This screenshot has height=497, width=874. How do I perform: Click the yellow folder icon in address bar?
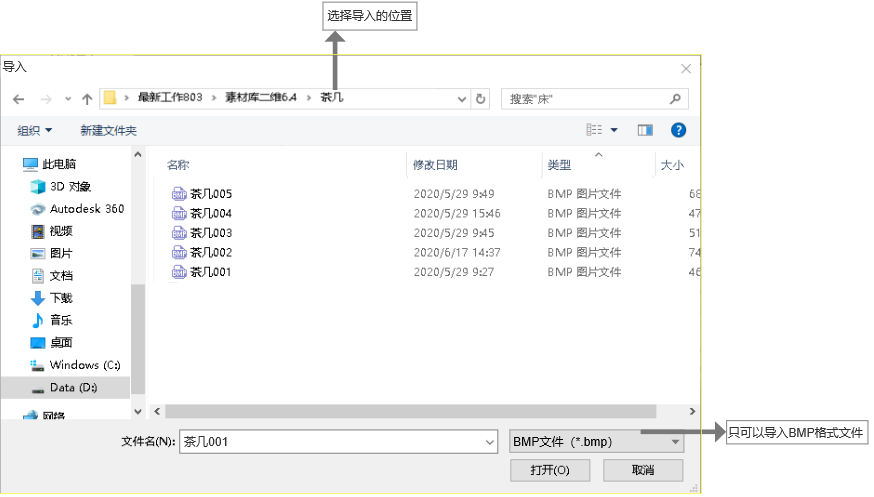110,98
